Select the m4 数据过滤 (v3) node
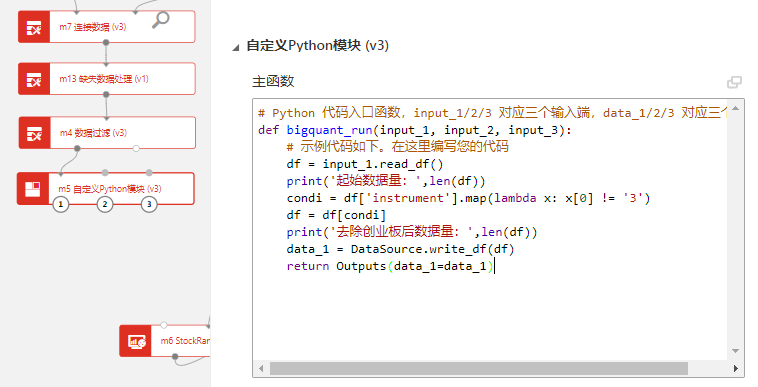Screen dimensions: 758x387 107,133
